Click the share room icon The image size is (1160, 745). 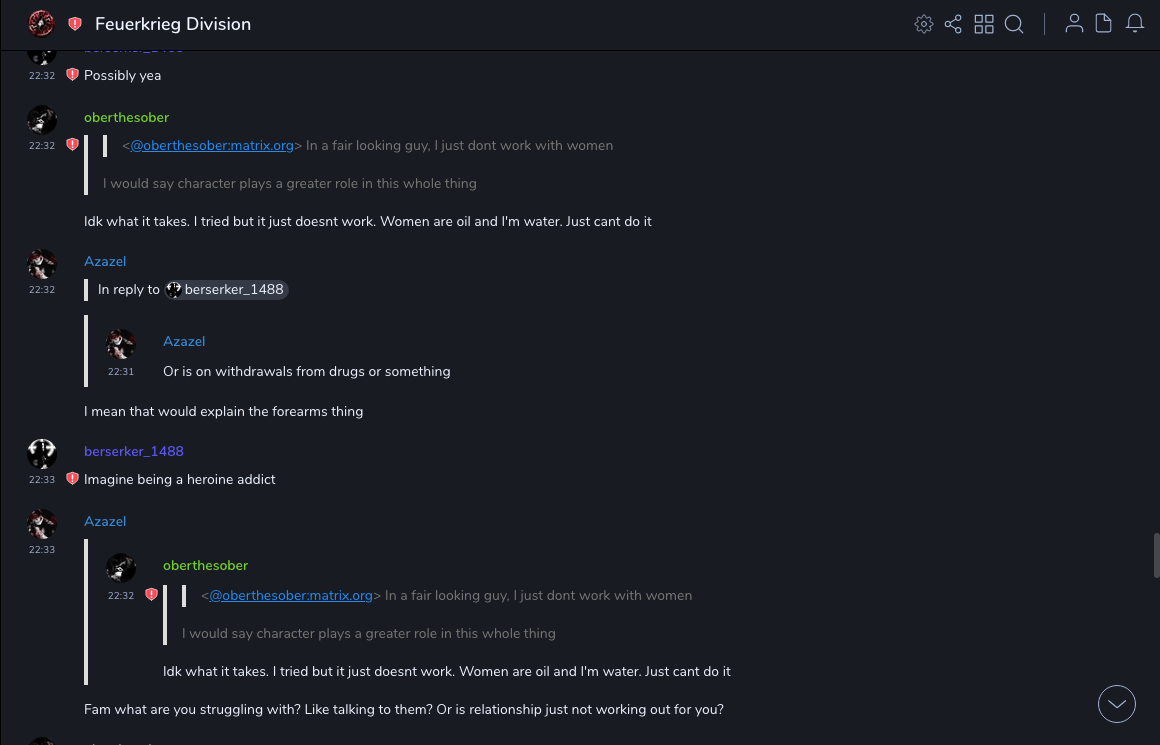coord(953,24)
